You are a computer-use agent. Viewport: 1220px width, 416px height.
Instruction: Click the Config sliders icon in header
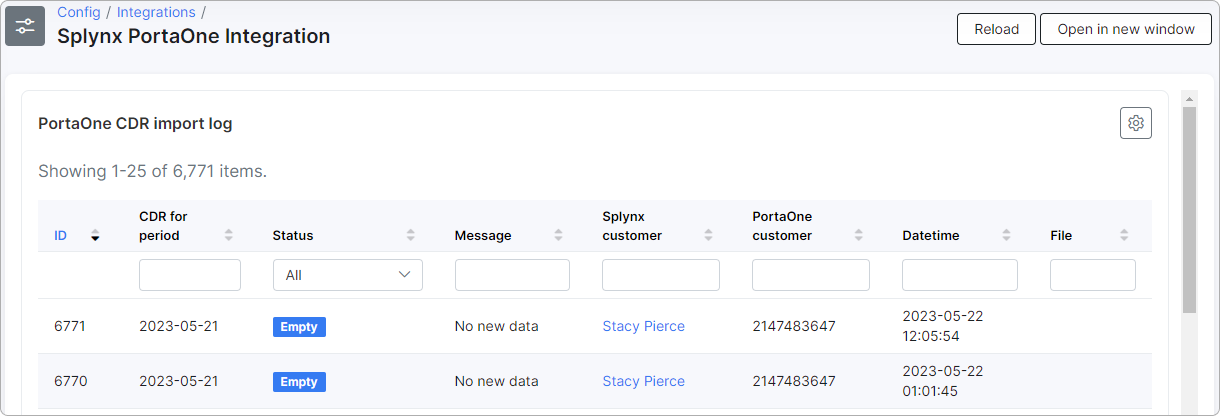click(x=25, y=26)
